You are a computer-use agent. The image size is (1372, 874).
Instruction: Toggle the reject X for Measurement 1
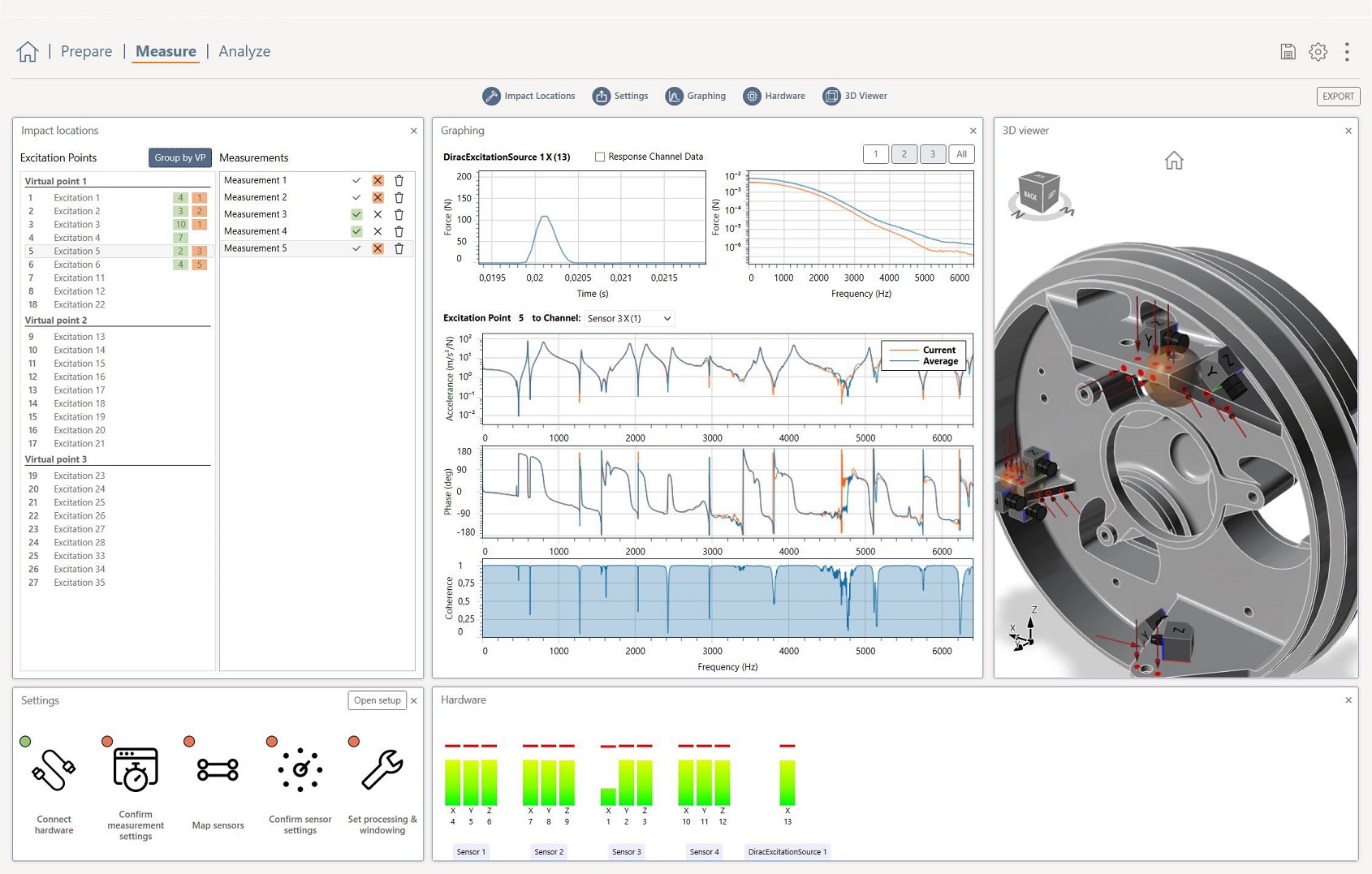click(x=378, y=180)
